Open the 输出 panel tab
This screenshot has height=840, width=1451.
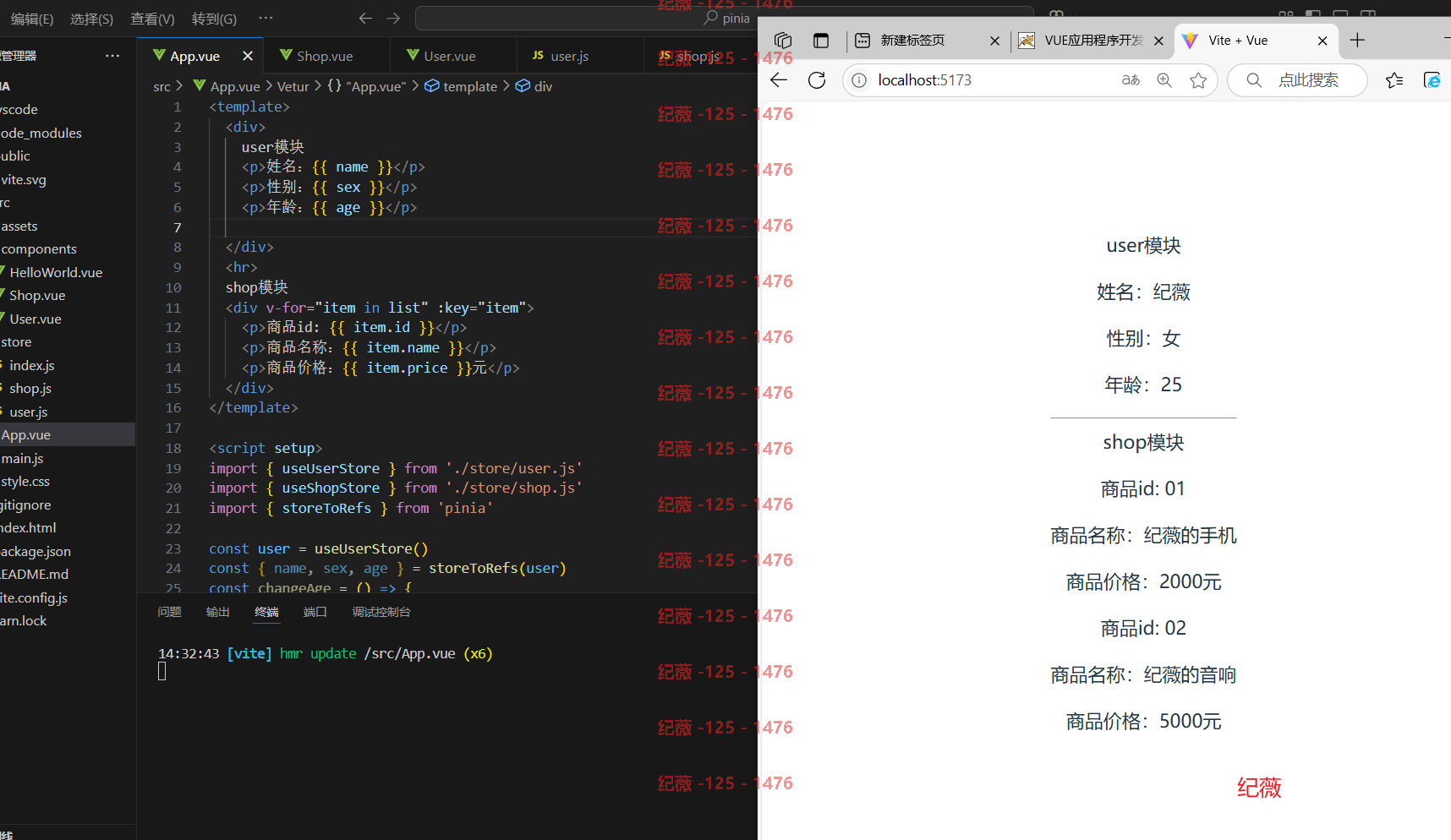[218, 612]
